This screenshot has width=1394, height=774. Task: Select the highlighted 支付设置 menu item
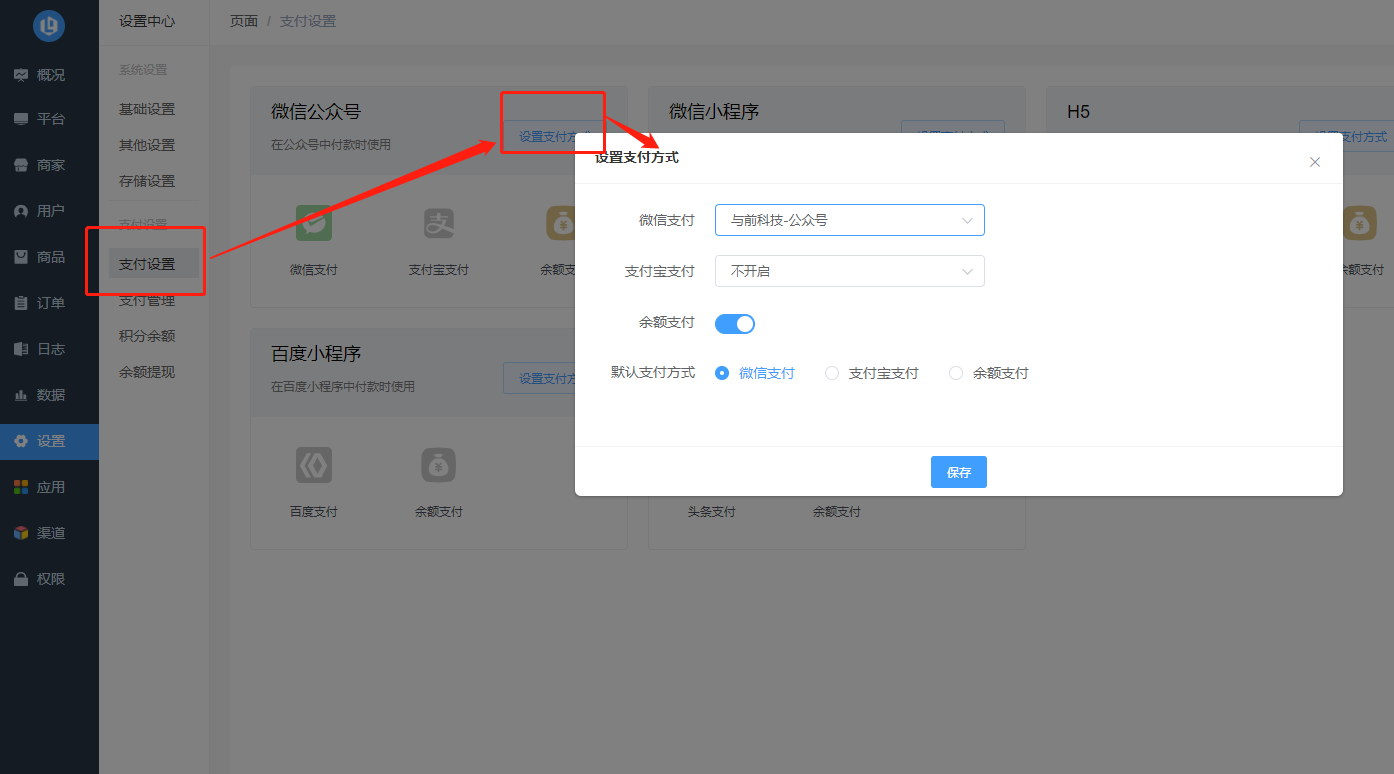pos(154,264)
